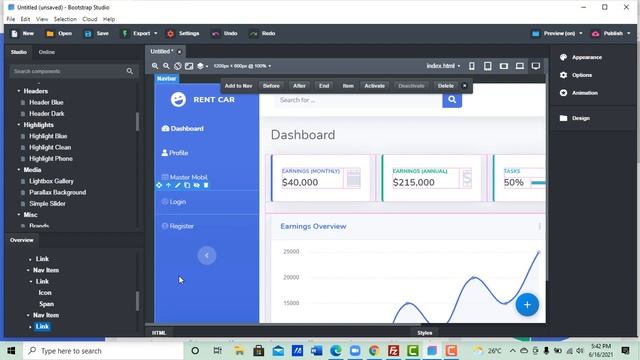Select the phone device size icon

click(x=472, y=66)
